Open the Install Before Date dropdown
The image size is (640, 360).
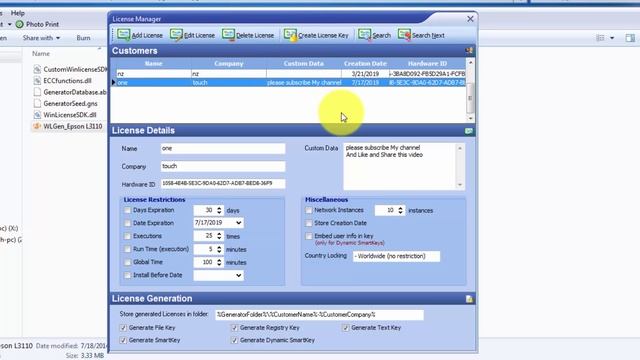tap(239, 276)
